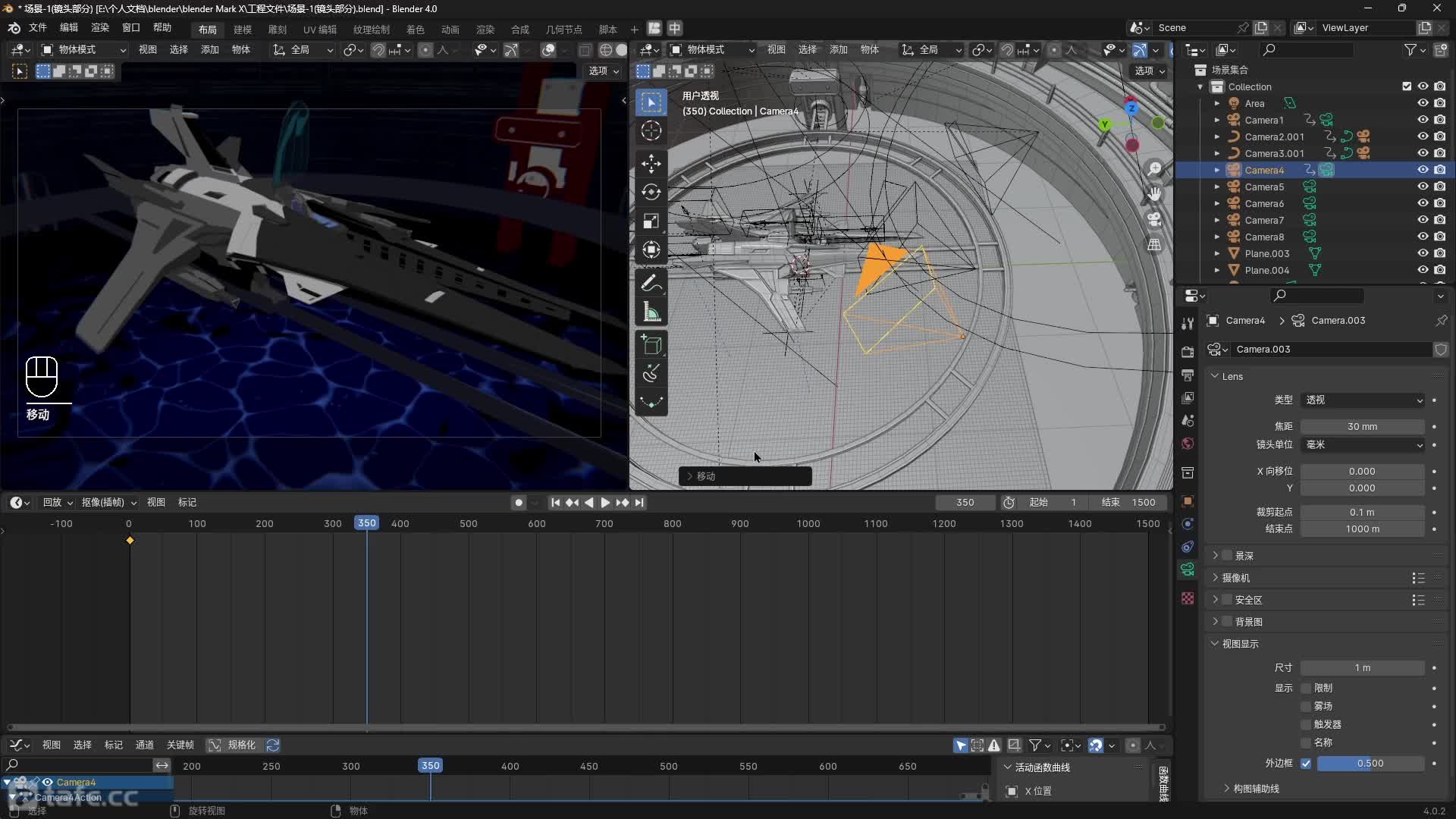The image size is (1456, 819).
Task: Uncheck the 外边框 checkbox
Action: point(1306,764)
